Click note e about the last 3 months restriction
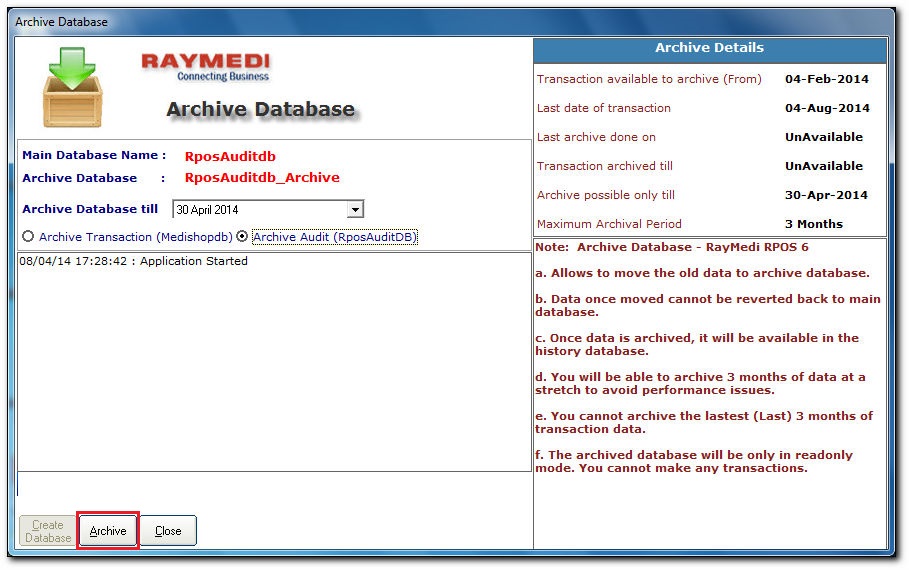The image size is (909, 570). click(x=704, y=422)
